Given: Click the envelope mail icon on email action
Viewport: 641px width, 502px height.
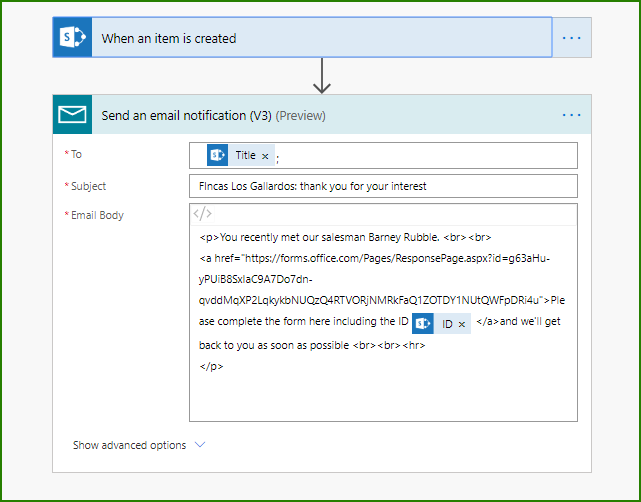Looking at the screenshot, I should (72, 115).
